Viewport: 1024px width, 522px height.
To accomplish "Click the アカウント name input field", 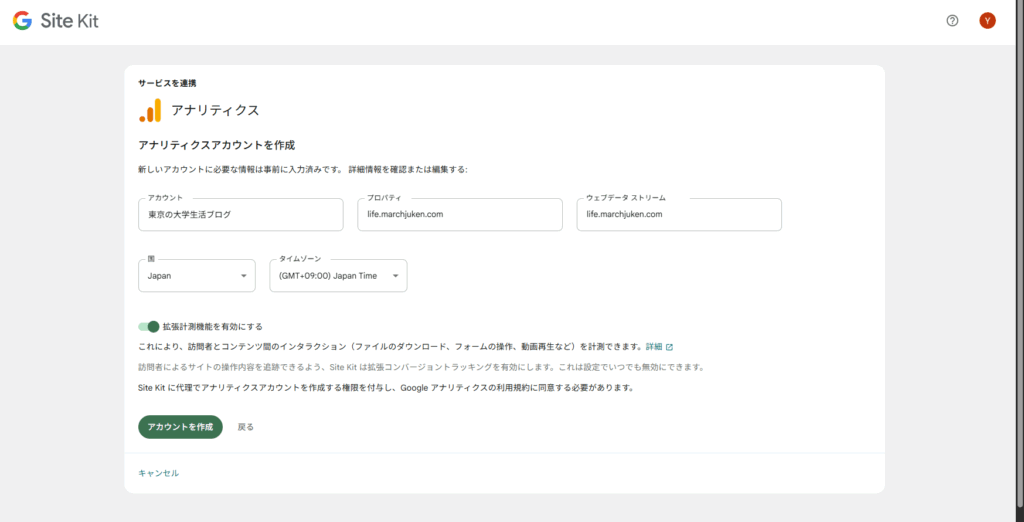I will point(240,214).
